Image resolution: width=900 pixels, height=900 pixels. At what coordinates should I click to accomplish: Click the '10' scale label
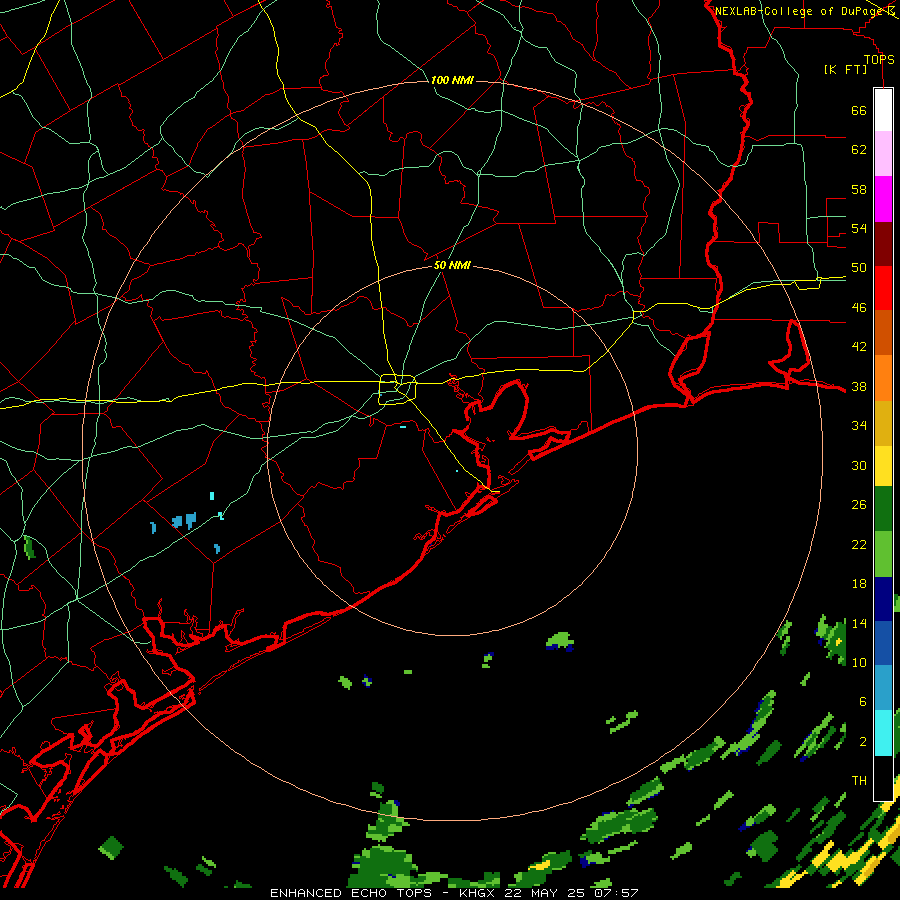click(x=859, y=663)
